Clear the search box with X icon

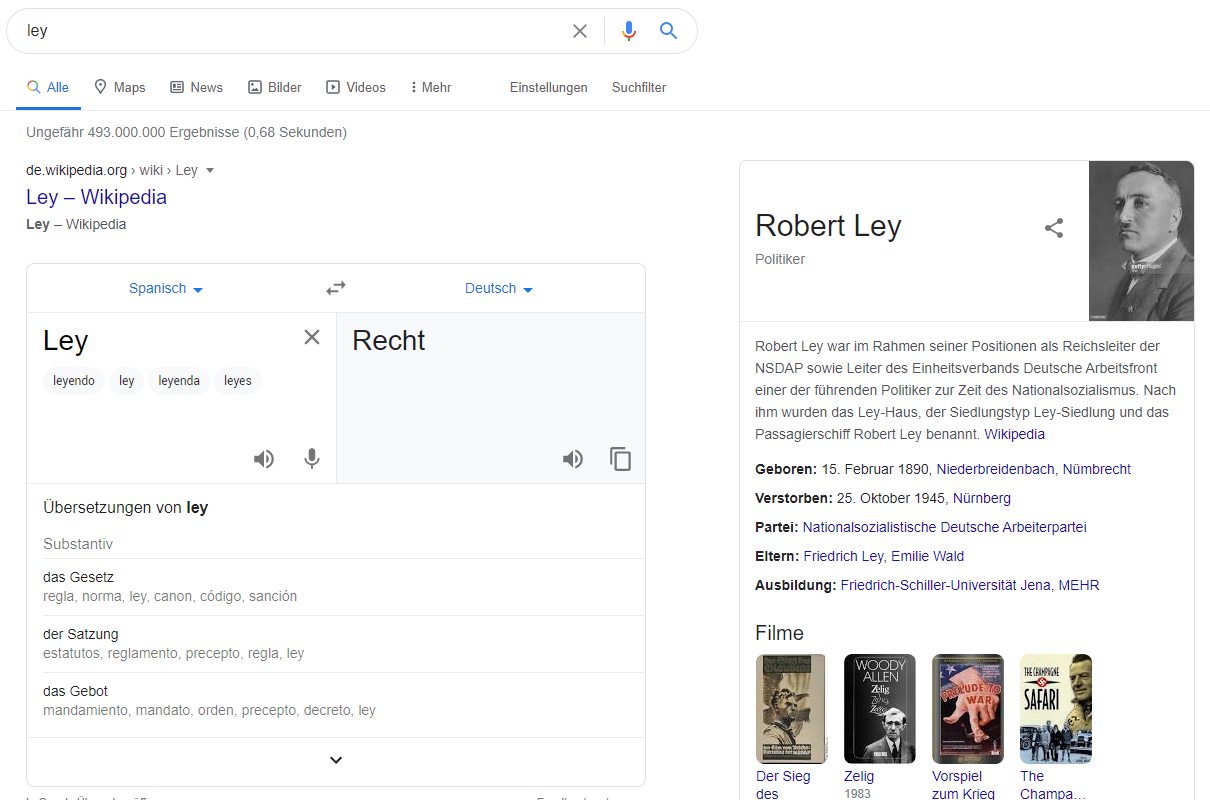click(x=580, y=31)
